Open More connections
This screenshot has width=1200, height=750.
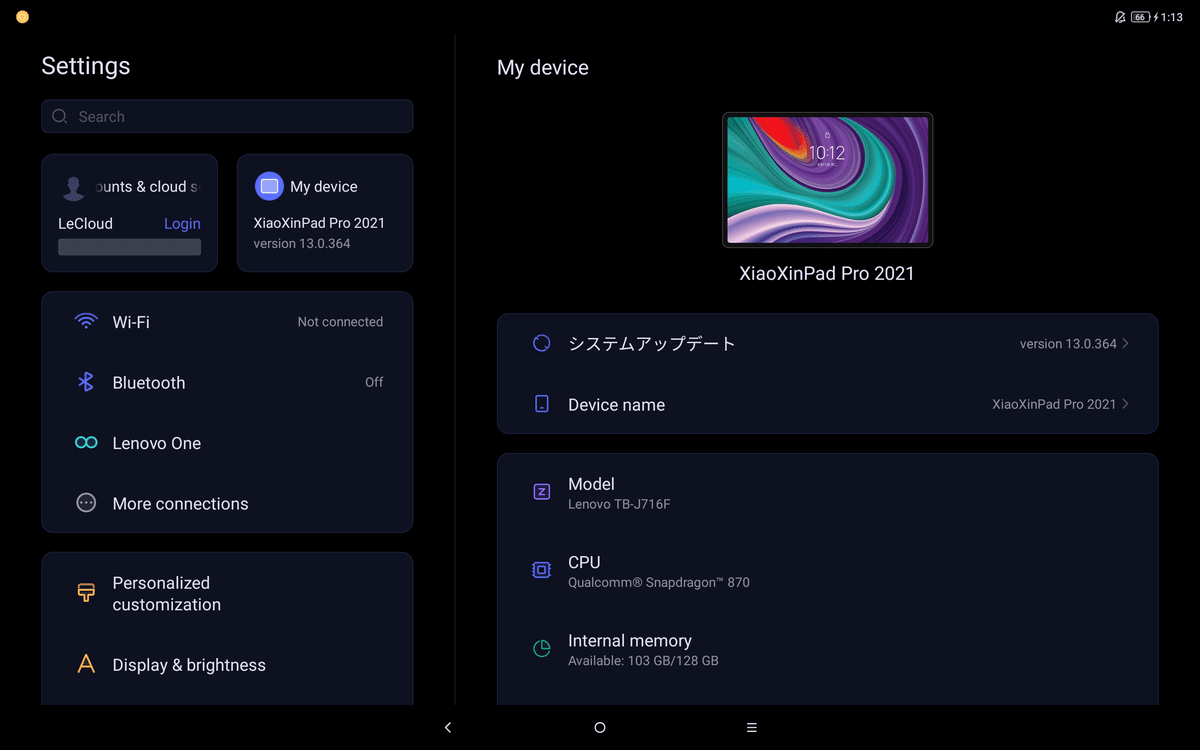[x=227, y=503]
